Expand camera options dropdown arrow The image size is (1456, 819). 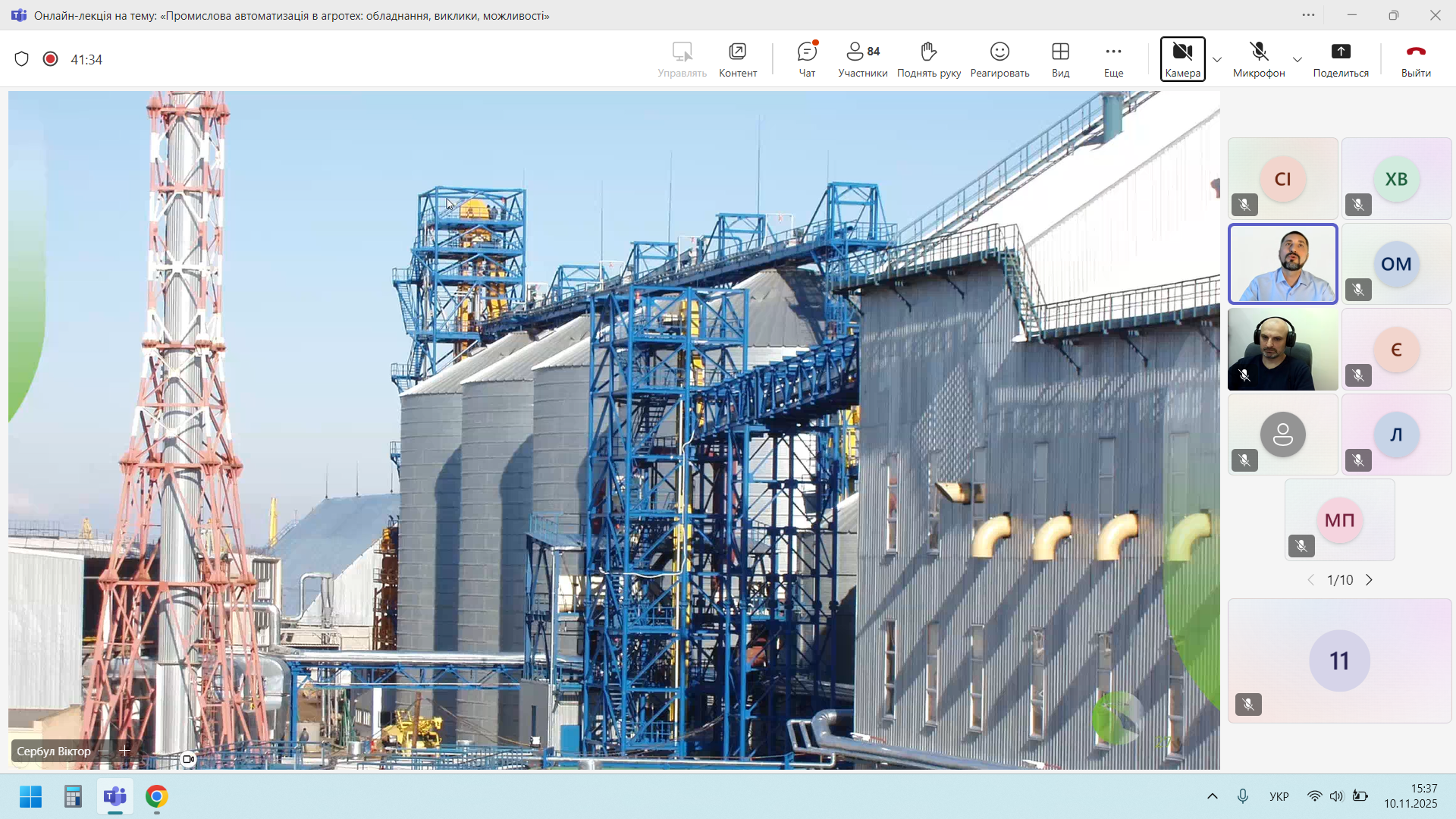(x=1217, y=60)
